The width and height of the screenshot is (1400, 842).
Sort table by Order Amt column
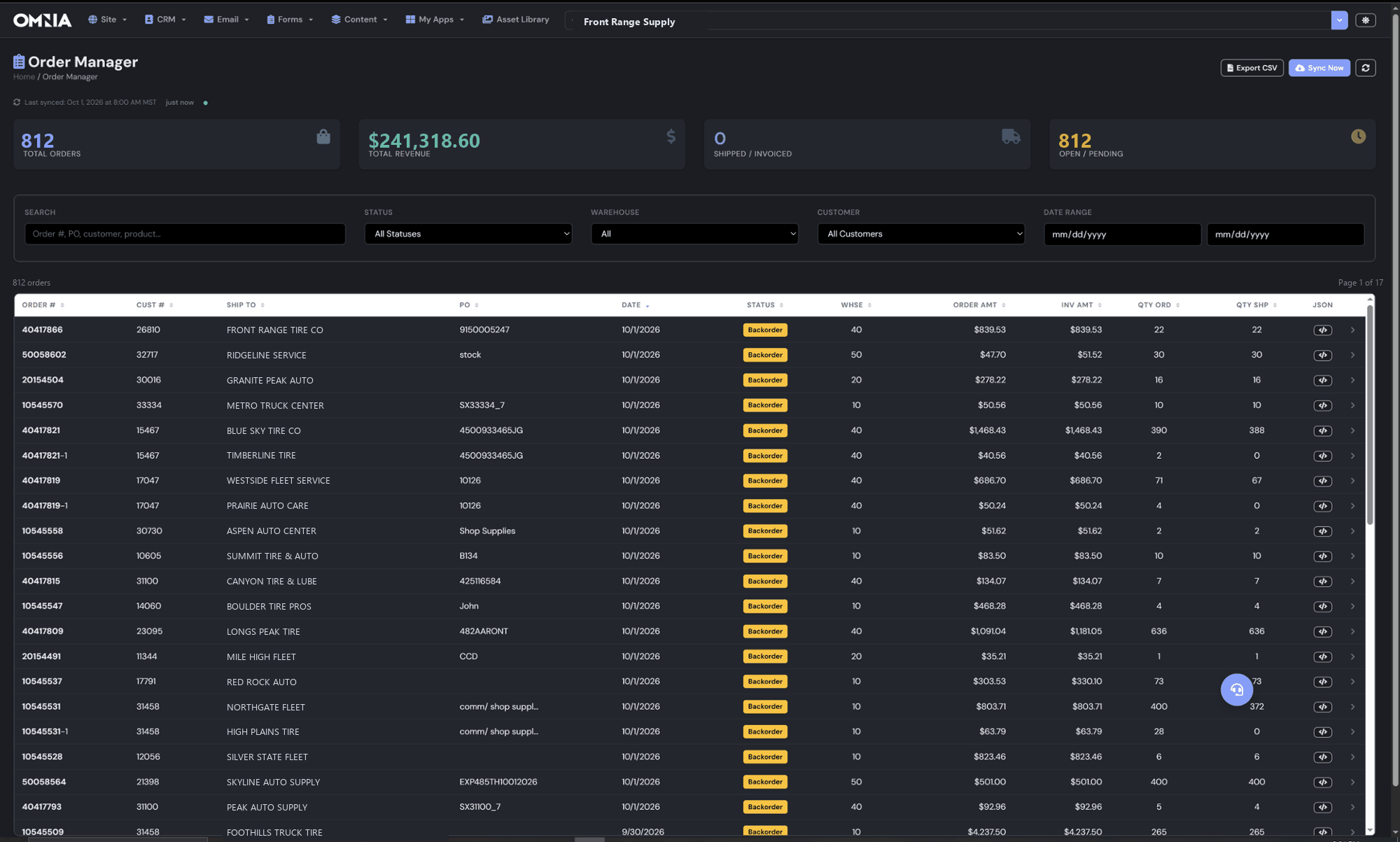979,305
